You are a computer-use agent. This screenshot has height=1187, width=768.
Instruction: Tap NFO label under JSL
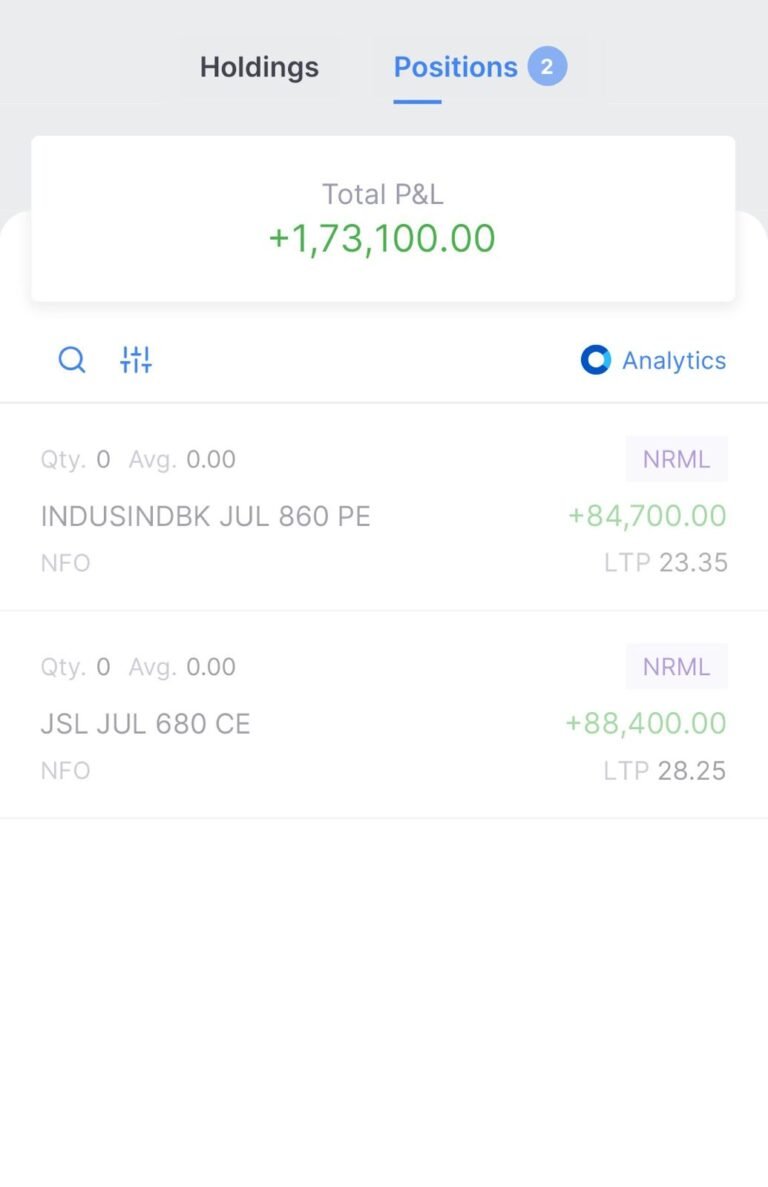(x=66, y=771)
